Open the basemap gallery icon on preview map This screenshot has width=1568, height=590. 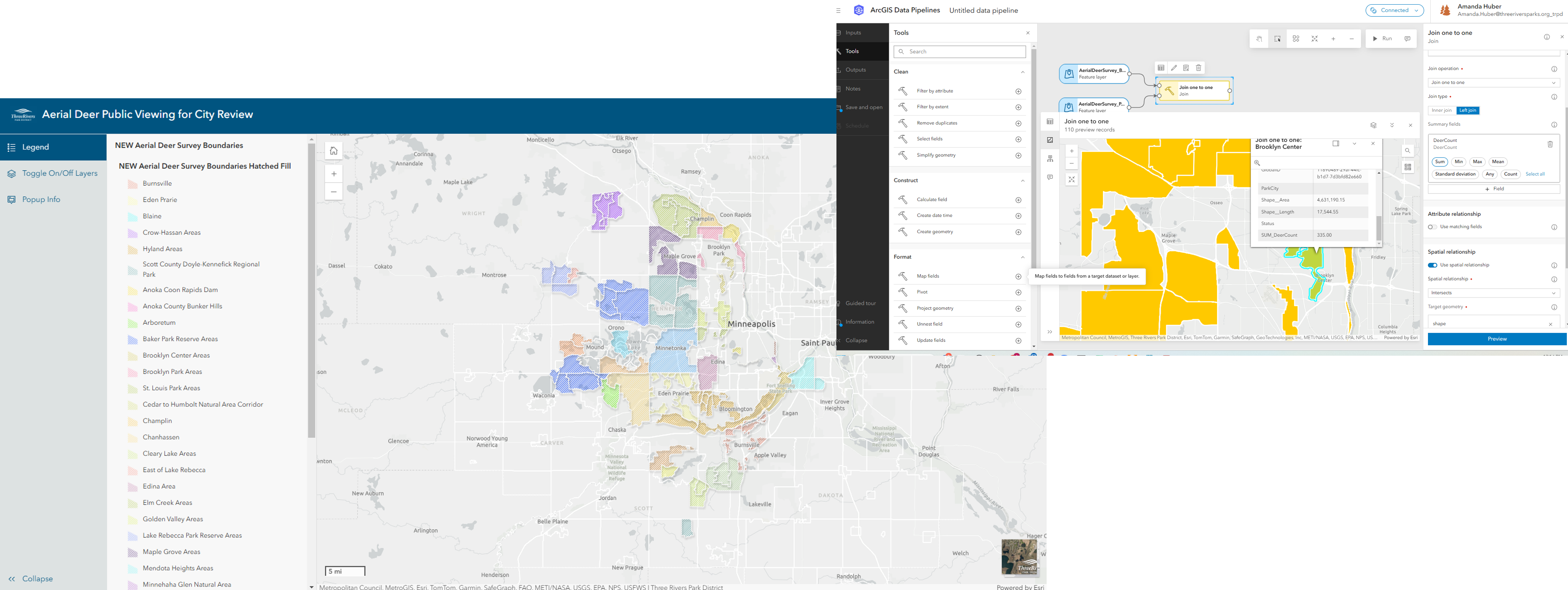1407,166
